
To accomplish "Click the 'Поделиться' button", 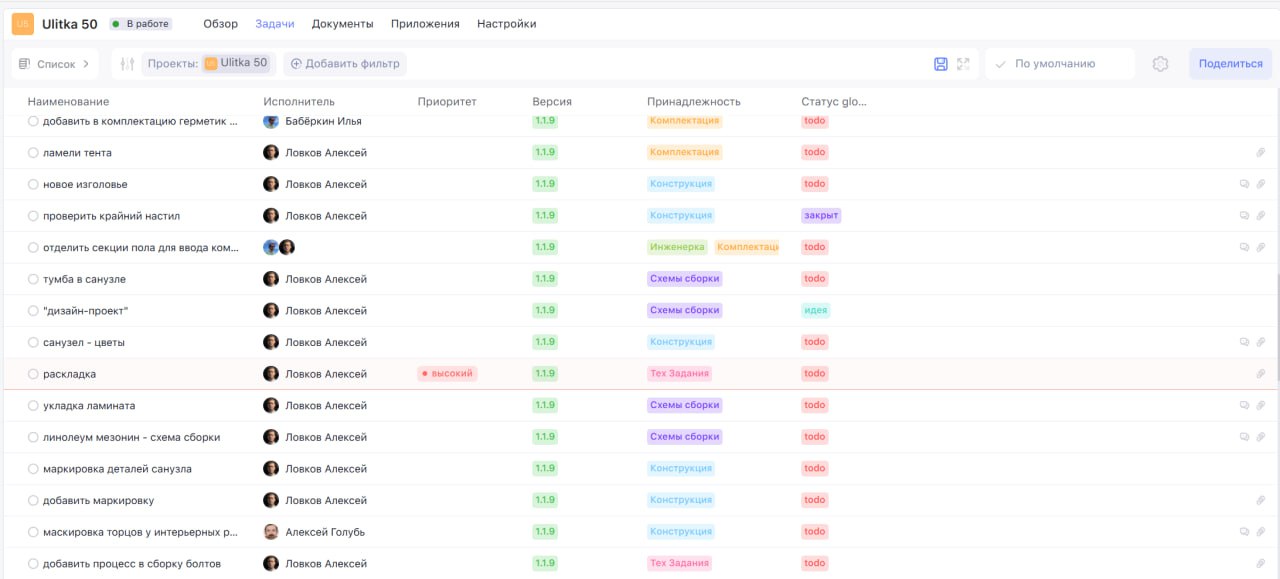I will [1230, 64].
